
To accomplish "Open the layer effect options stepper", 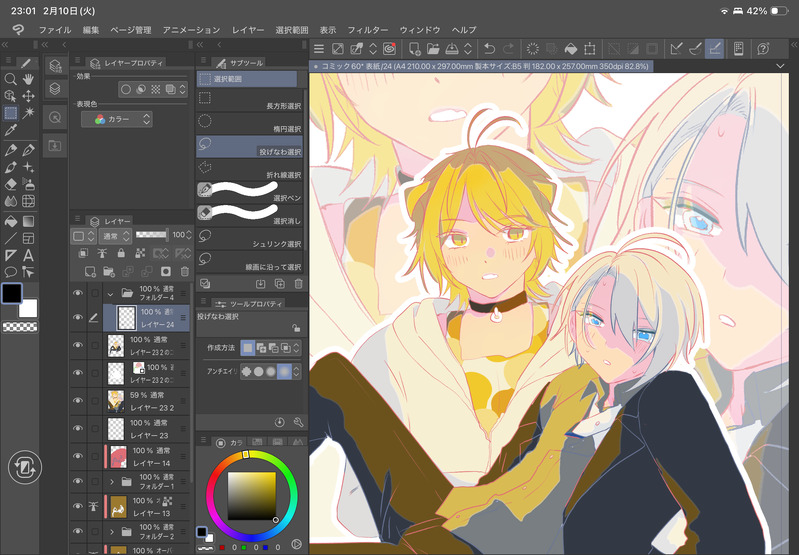I will coord(182,90).
